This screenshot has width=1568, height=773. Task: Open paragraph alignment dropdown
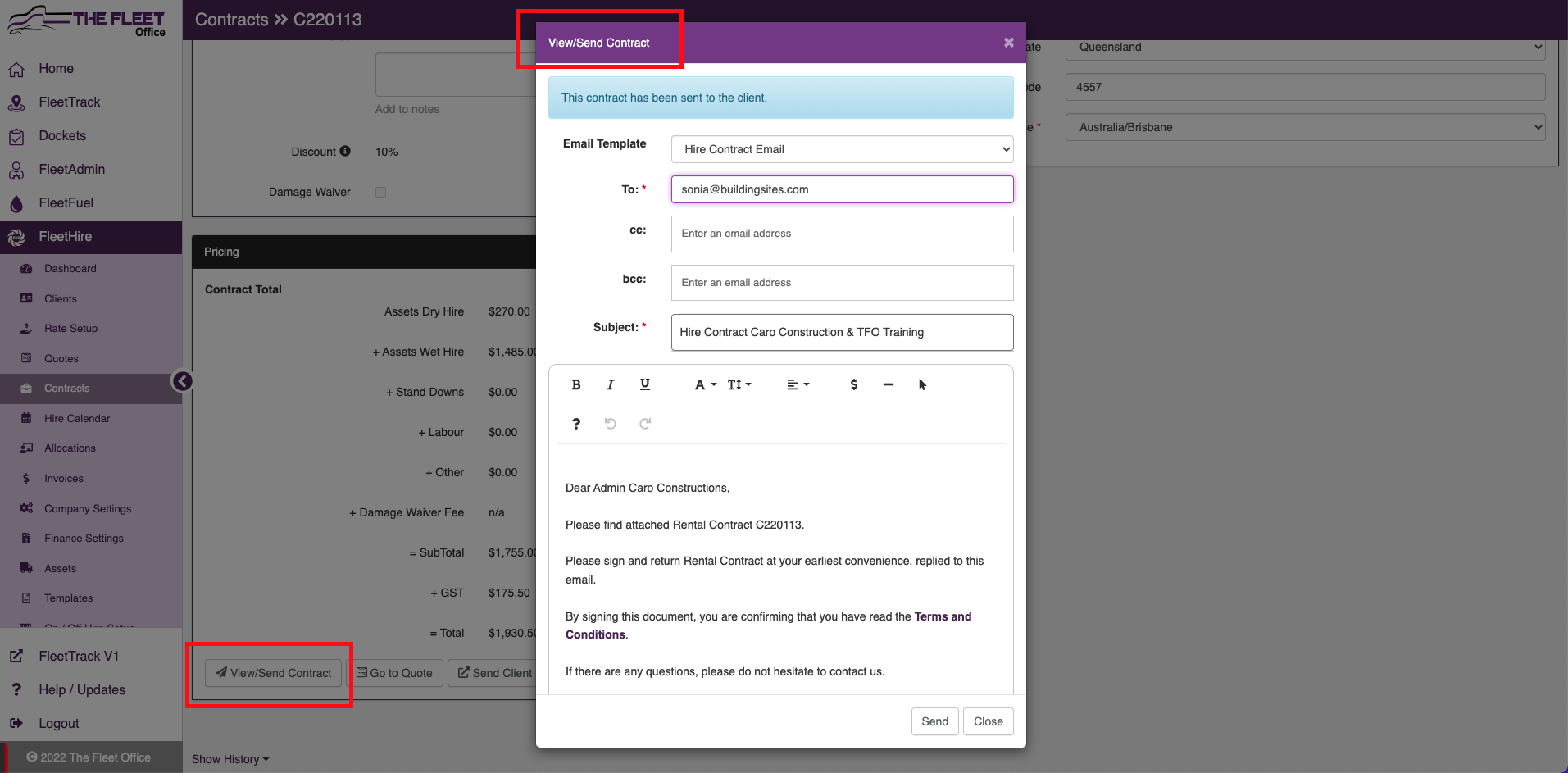[798, 384]
